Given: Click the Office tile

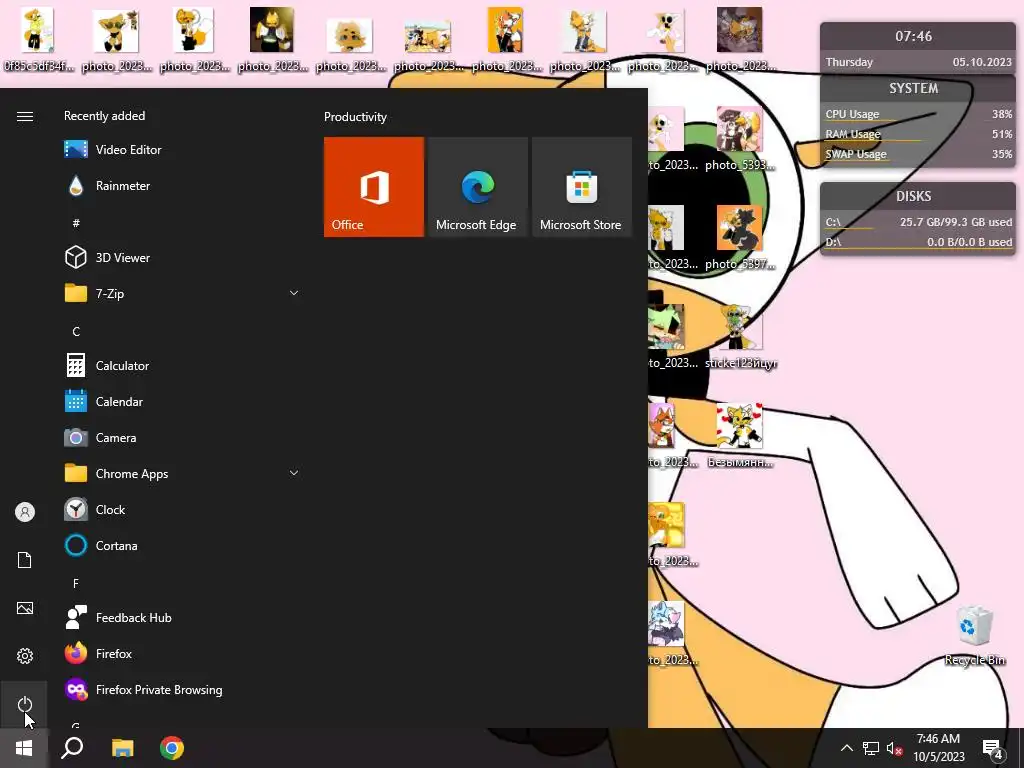Looking at the screenshot, I should tap(374, 187).
